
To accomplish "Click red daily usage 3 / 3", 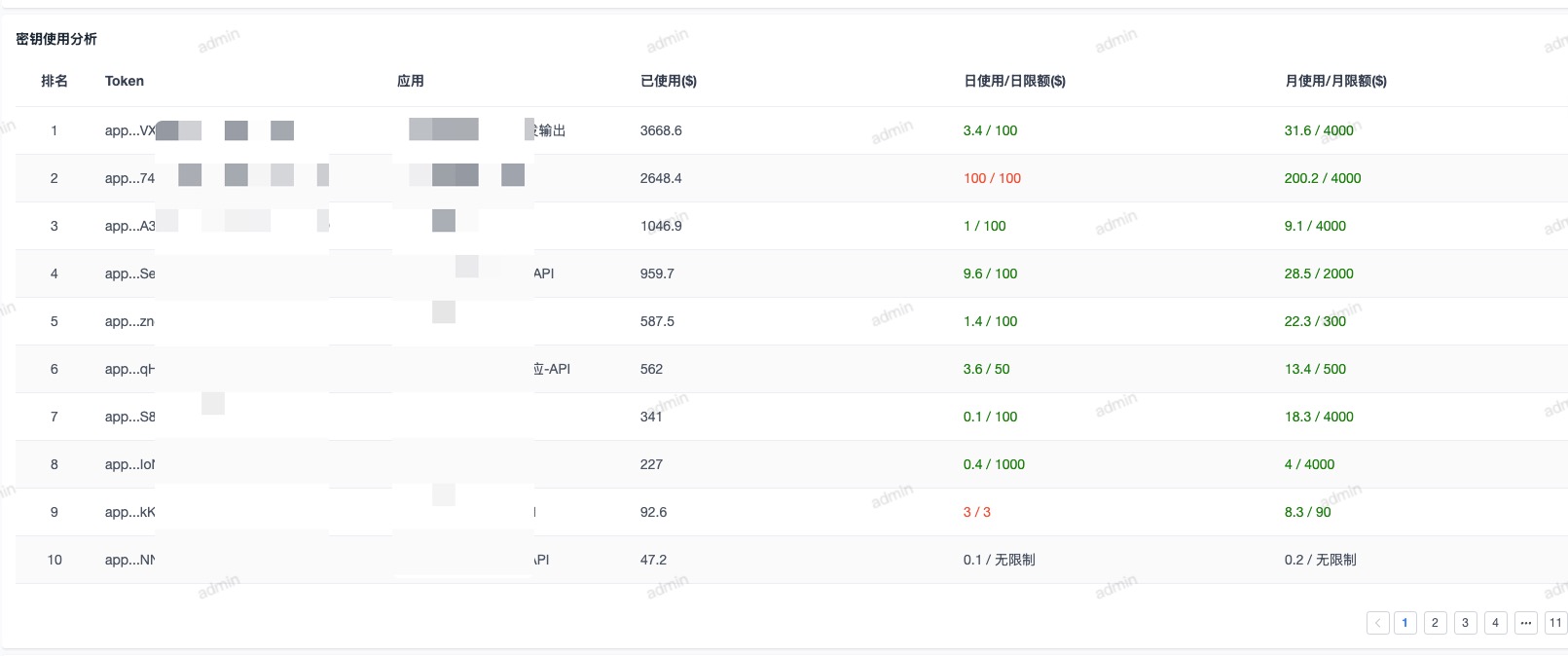I will pos(976,512).
